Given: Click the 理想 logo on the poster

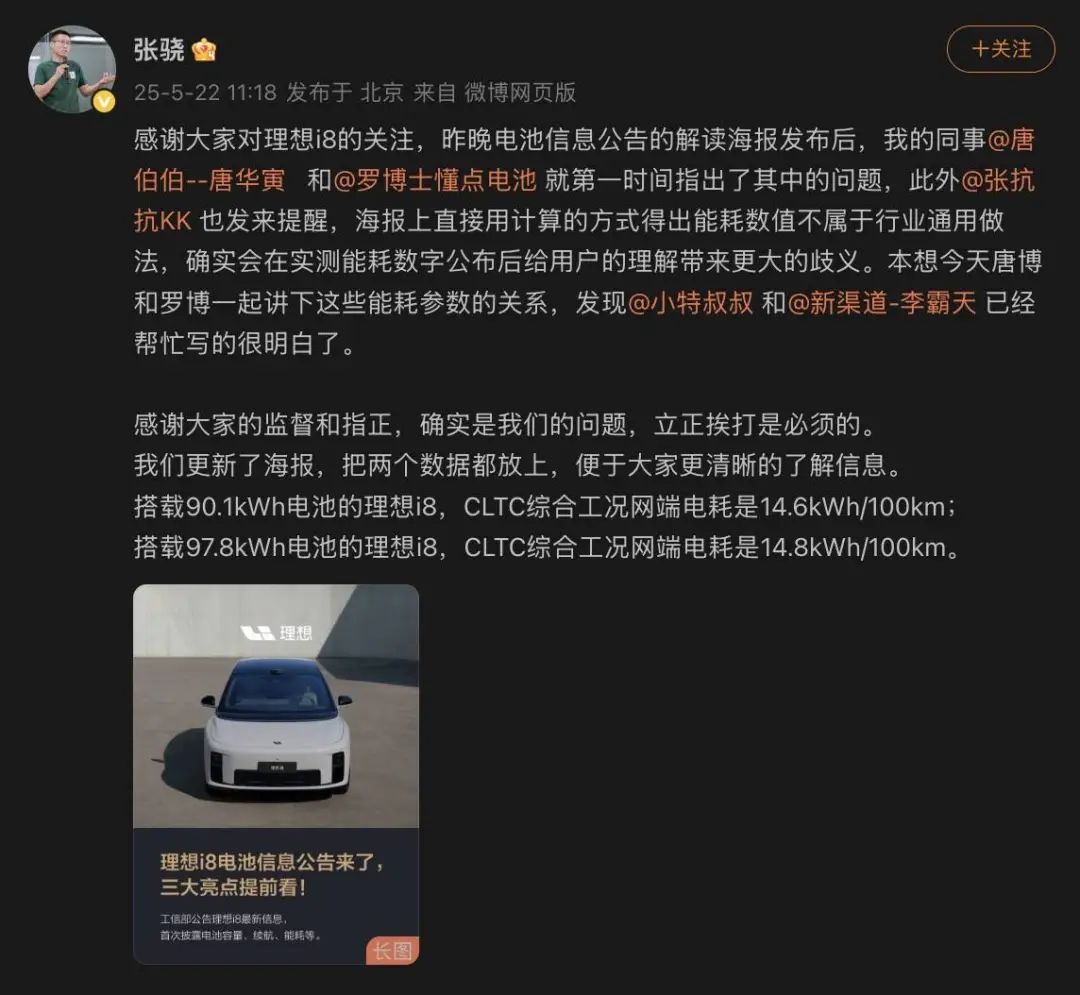Looking at the screenshot, I should [x=276, y=632].
